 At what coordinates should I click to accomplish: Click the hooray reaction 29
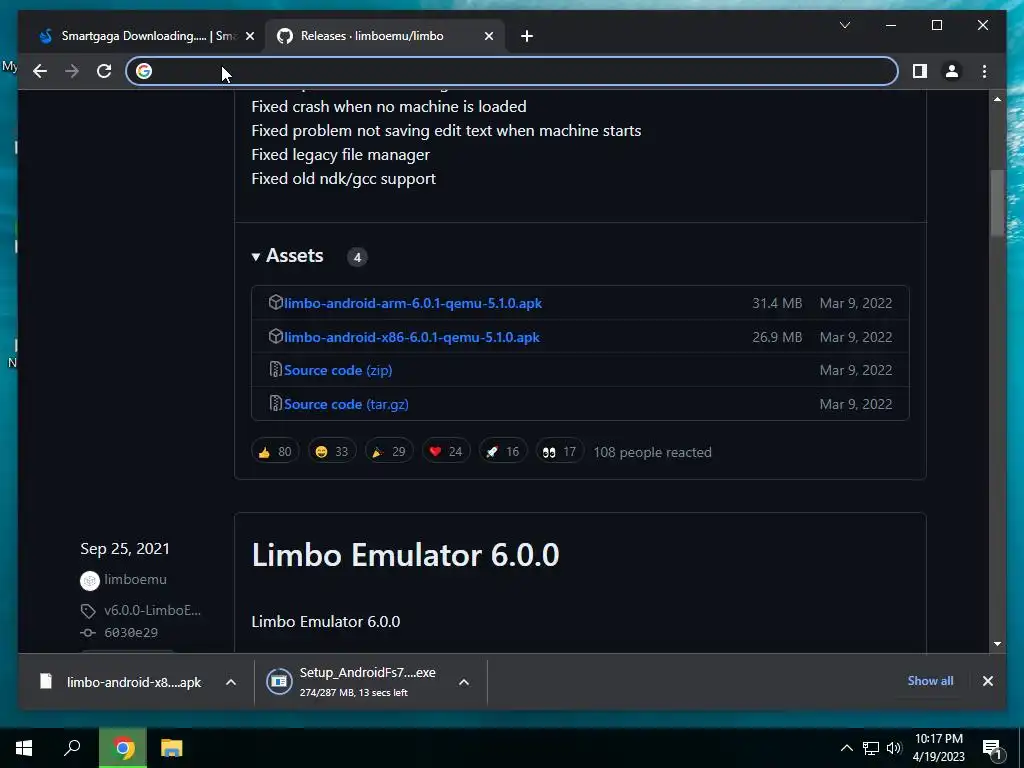389,451
